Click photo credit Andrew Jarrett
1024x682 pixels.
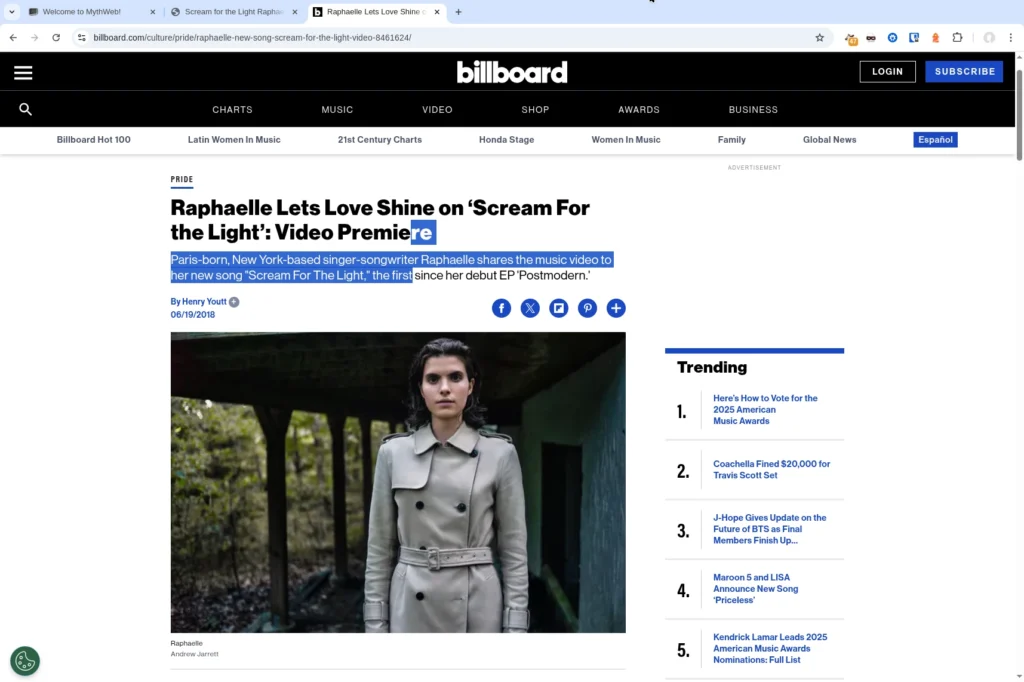click(x=195, y=654)
